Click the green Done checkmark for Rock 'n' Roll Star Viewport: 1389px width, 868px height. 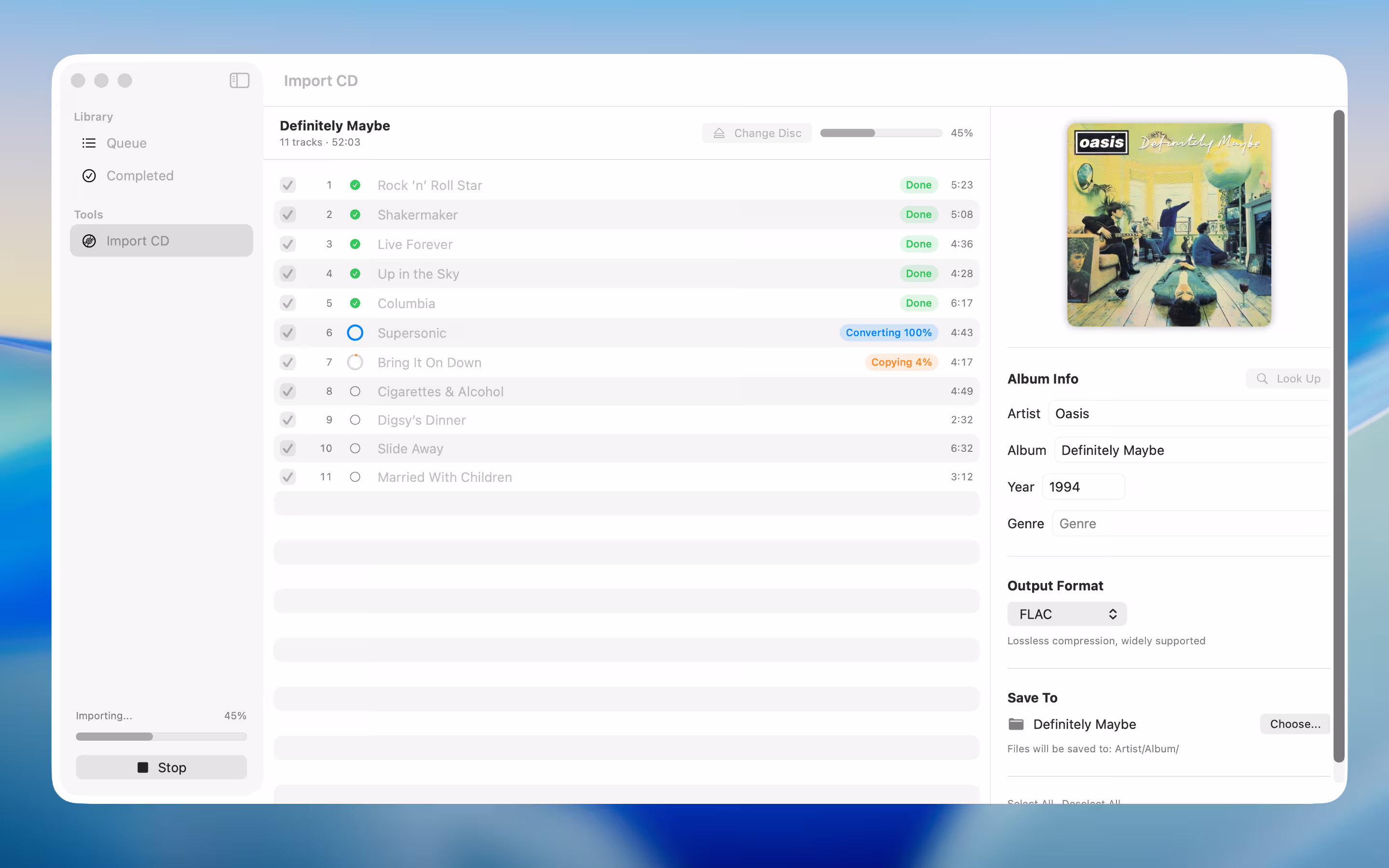pyautogui.click(x=355, y=185)
